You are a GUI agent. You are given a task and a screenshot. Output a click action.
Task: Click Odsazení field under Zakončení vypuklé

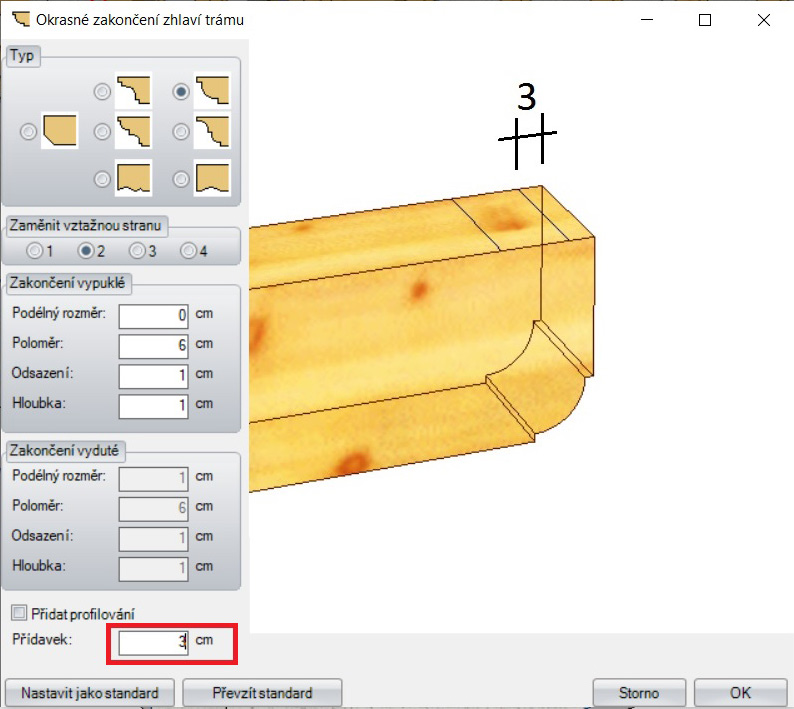tap(153, 376)
